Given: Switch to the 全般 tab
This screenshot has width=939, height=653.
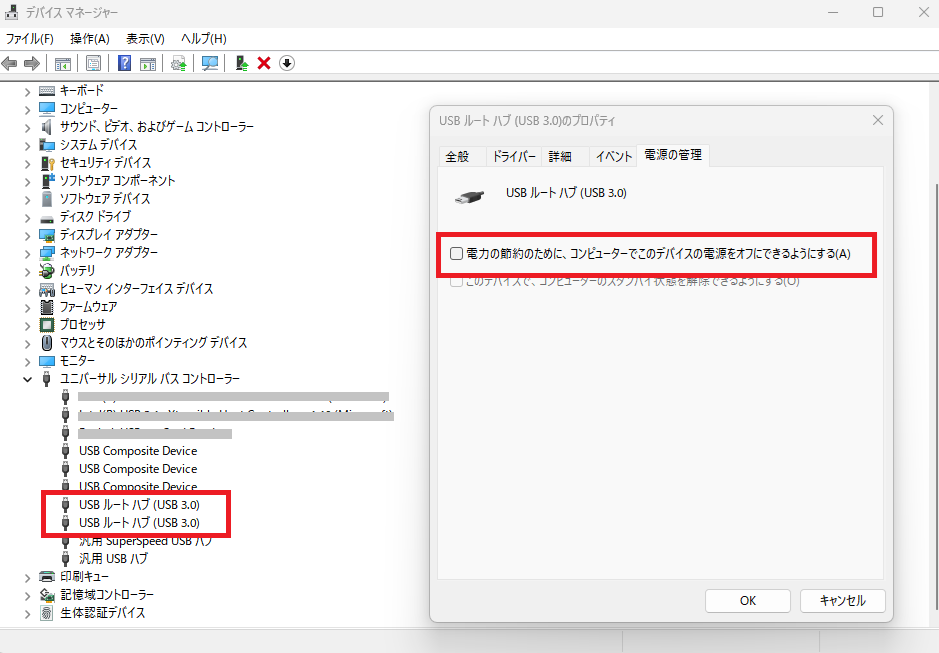Looking at the screenshot, I should pos(457,157).
